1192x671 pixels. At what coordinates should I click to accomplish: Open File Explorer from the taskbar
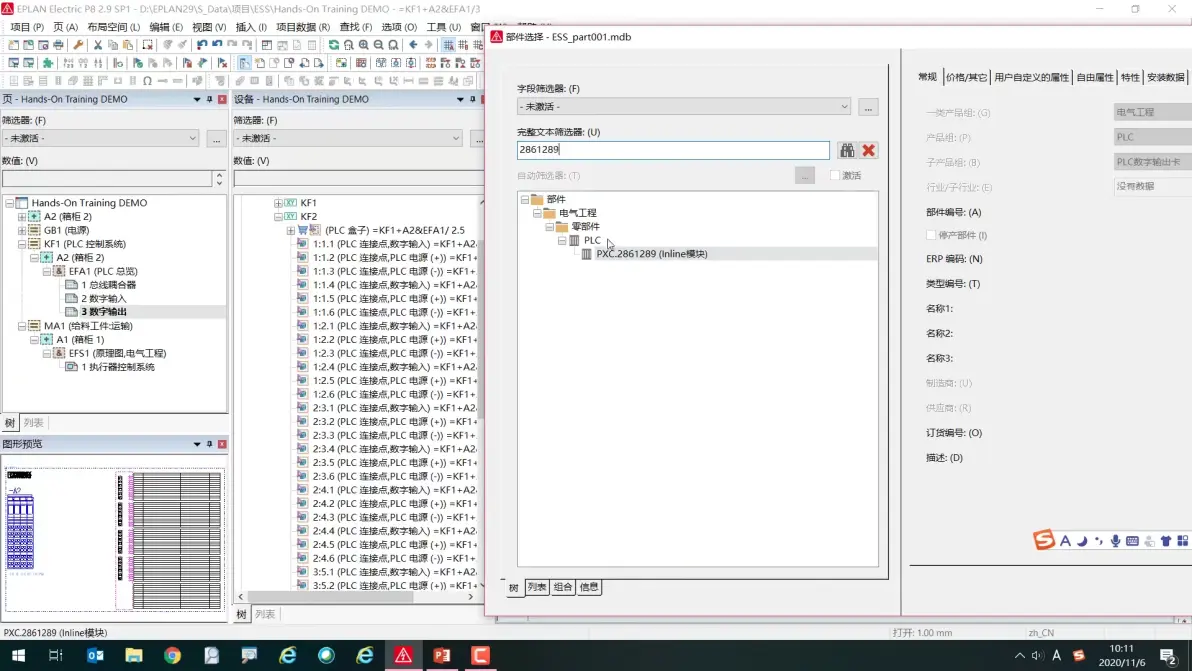[134, 655]
